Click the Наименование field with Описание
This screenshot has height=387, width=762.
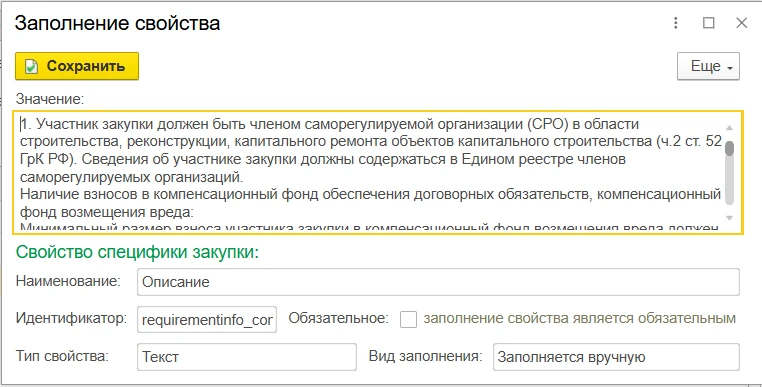click(438, 282)
